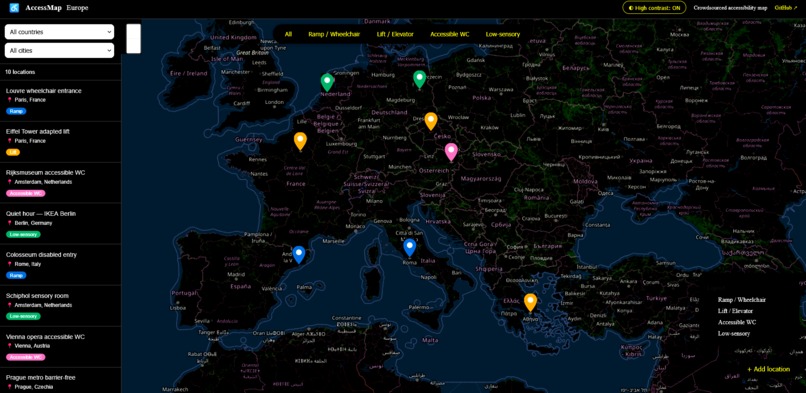Click the 'Europe' title text in header

(x=77, y=8)
